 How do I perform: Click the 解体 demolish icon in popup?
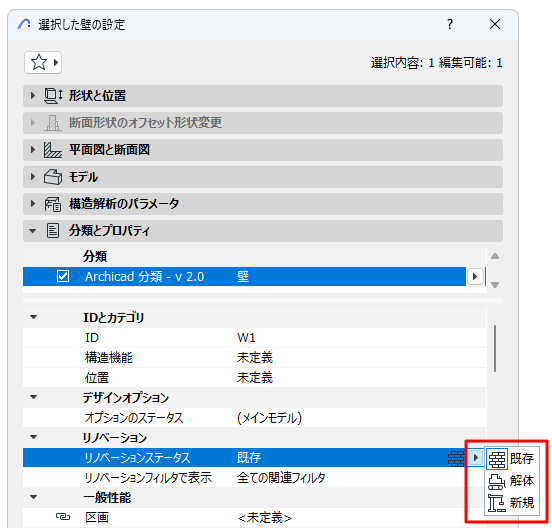click(x=497, y=481)
